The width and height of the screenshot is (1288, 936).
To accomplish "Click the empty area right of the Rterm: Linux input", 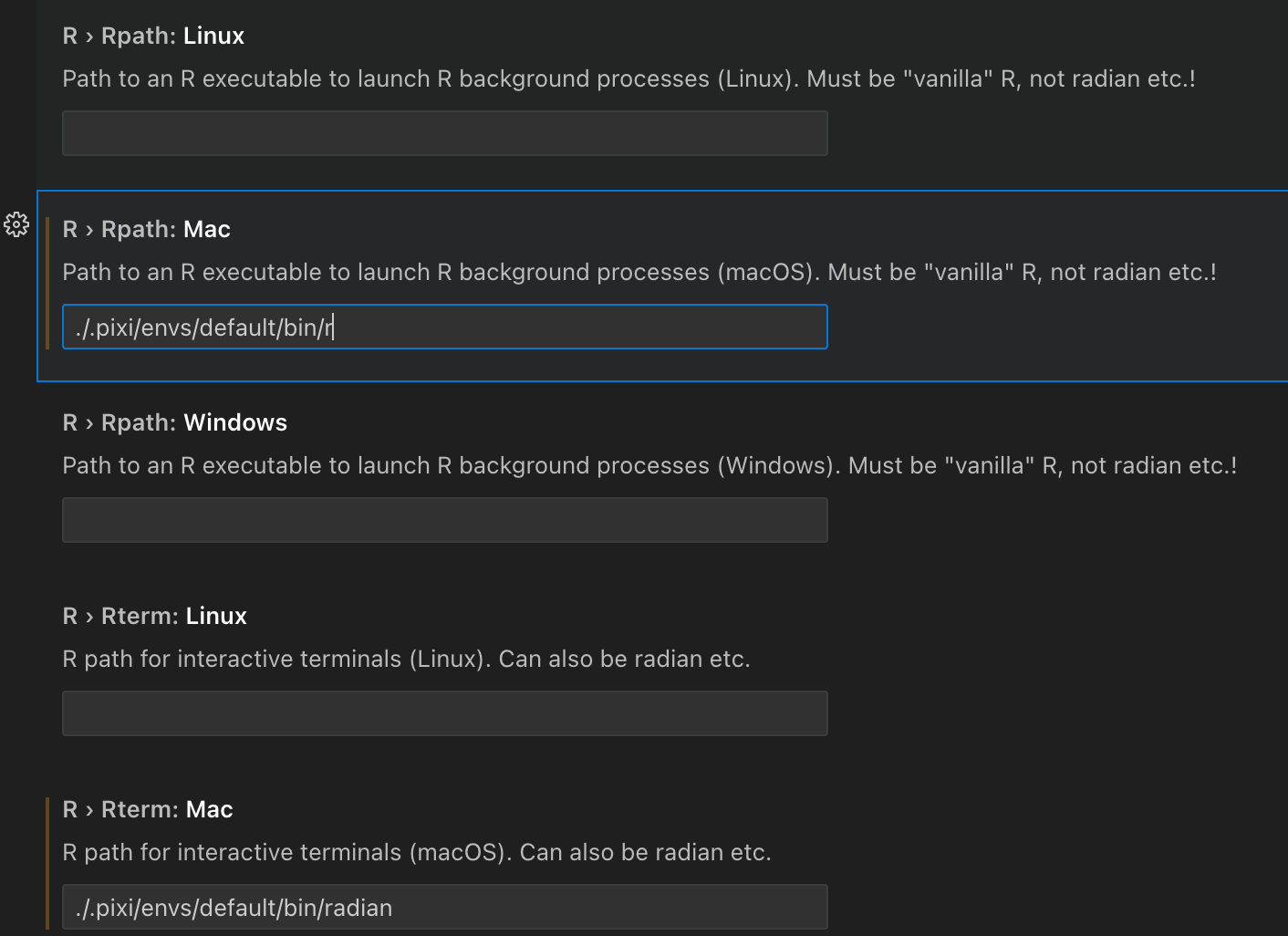I will tap(1056, 713).
